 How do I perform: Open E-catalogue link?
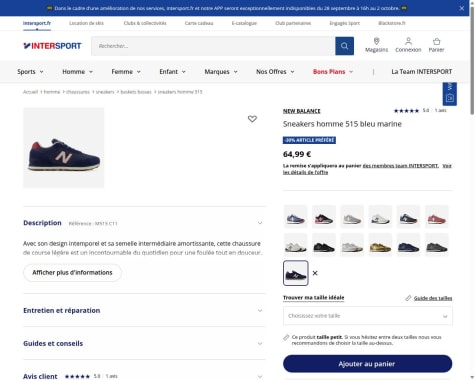[244, 23]
